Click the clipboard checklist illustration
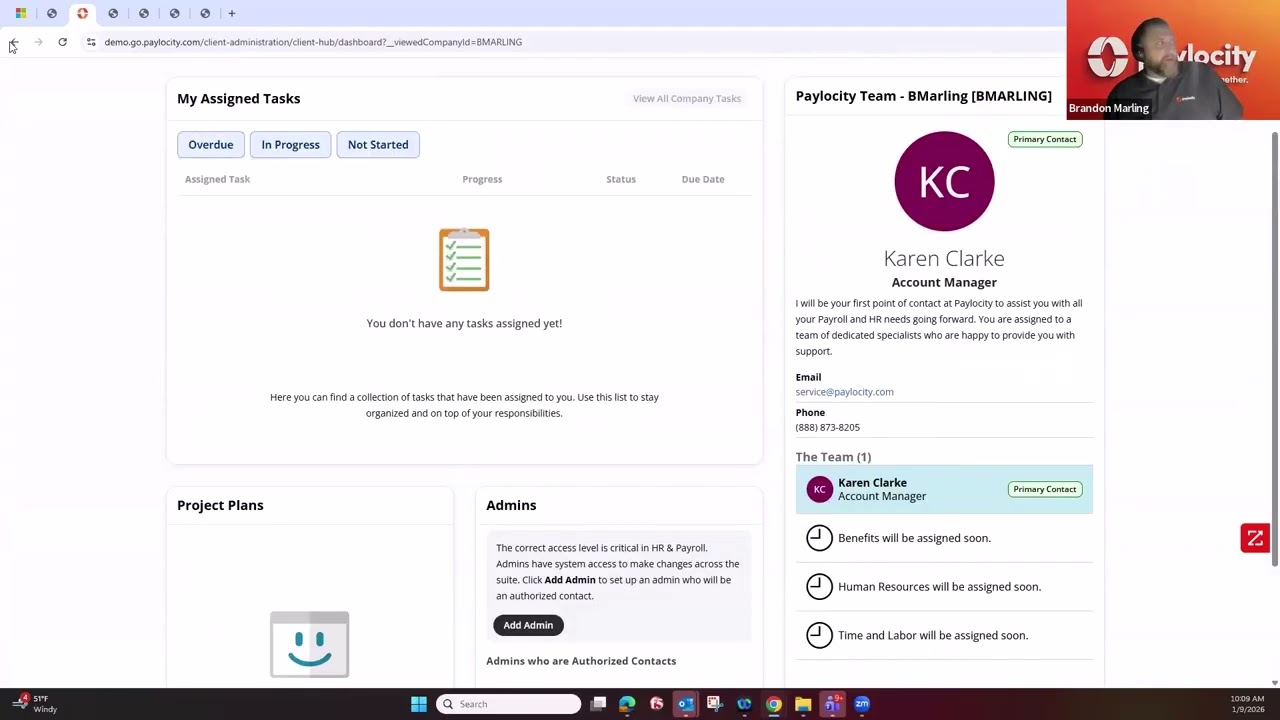 pos(464,260)
